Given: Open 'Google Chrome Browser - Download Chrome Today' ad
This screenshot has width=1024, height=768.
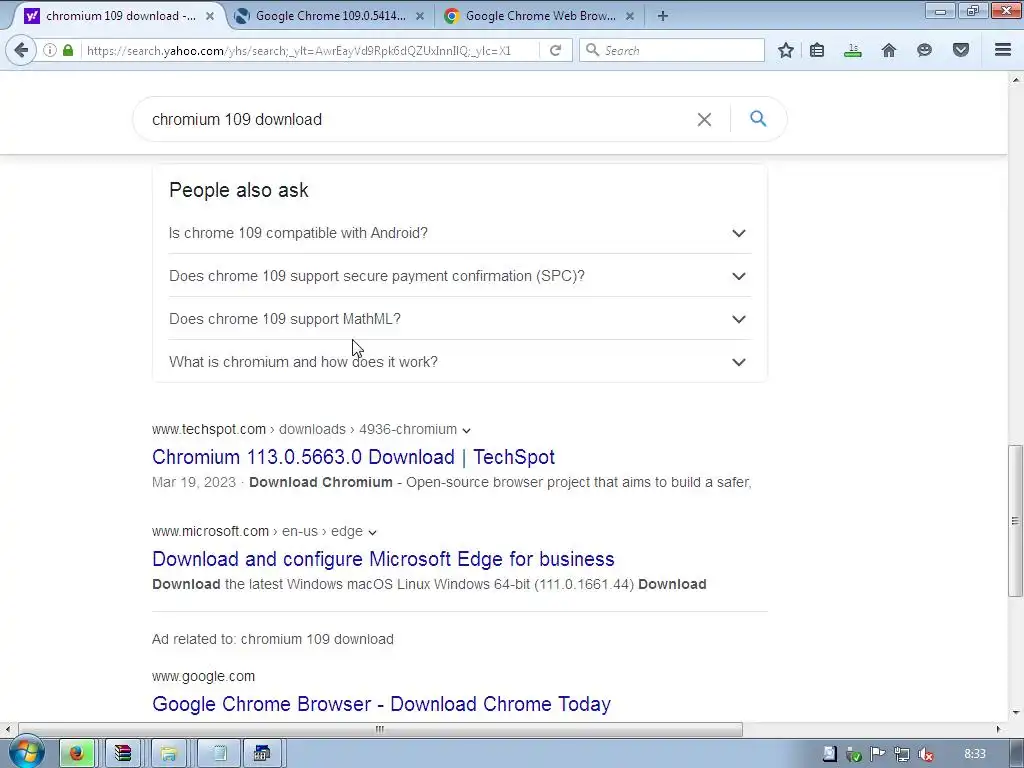Looking at the screenshot, I should (381, 704).
